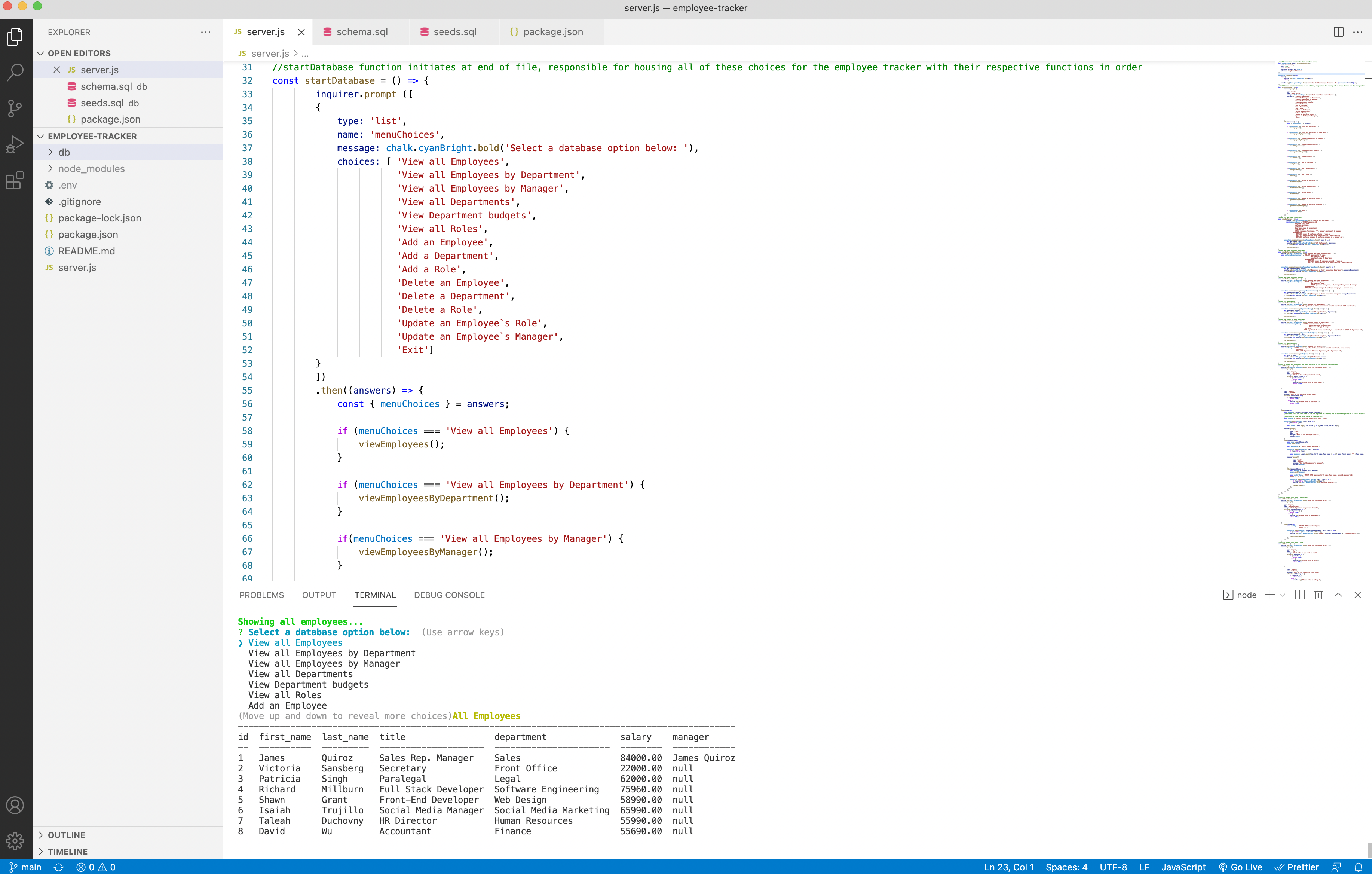Screen dimensions: 1372x874
Task: Toggle Go Live server in status bar
Action: [1240, 867]
